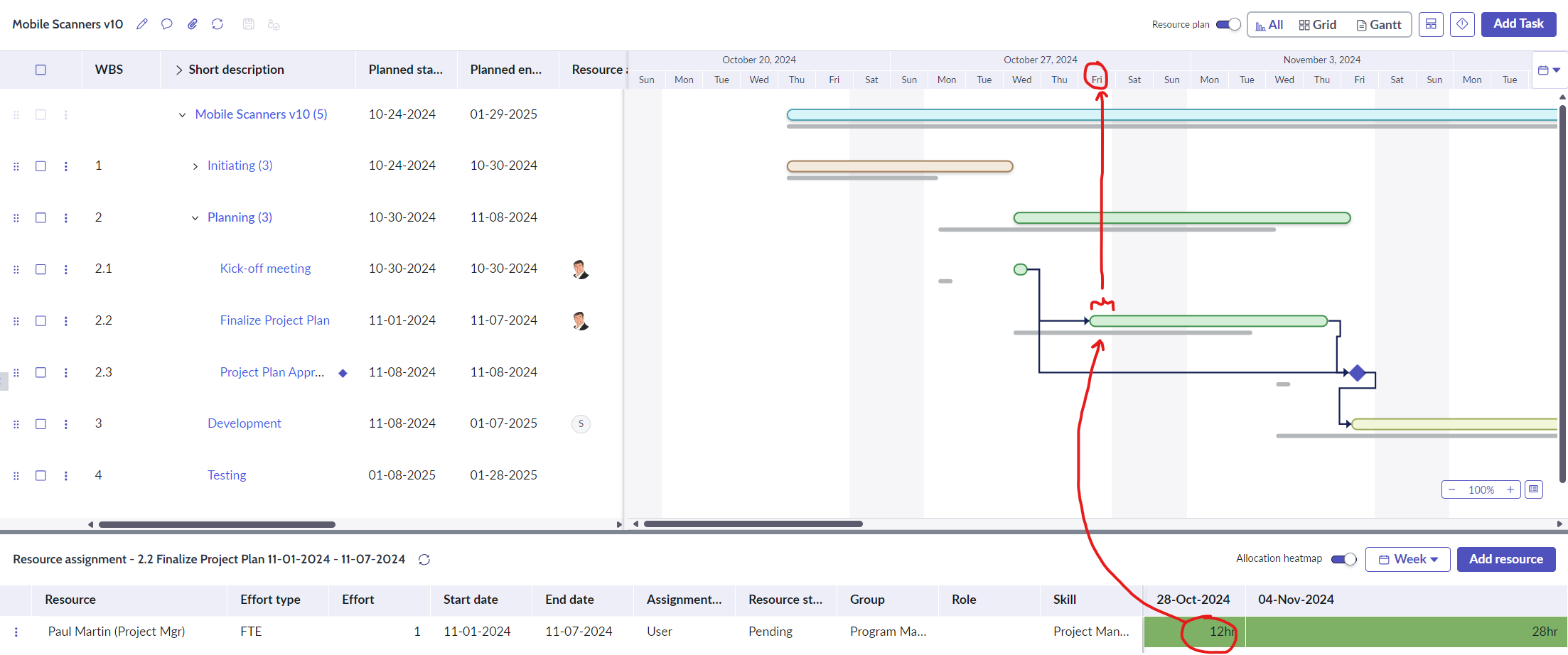
Task: Refresh the Resource assignment panel
Action: (424, 560)
